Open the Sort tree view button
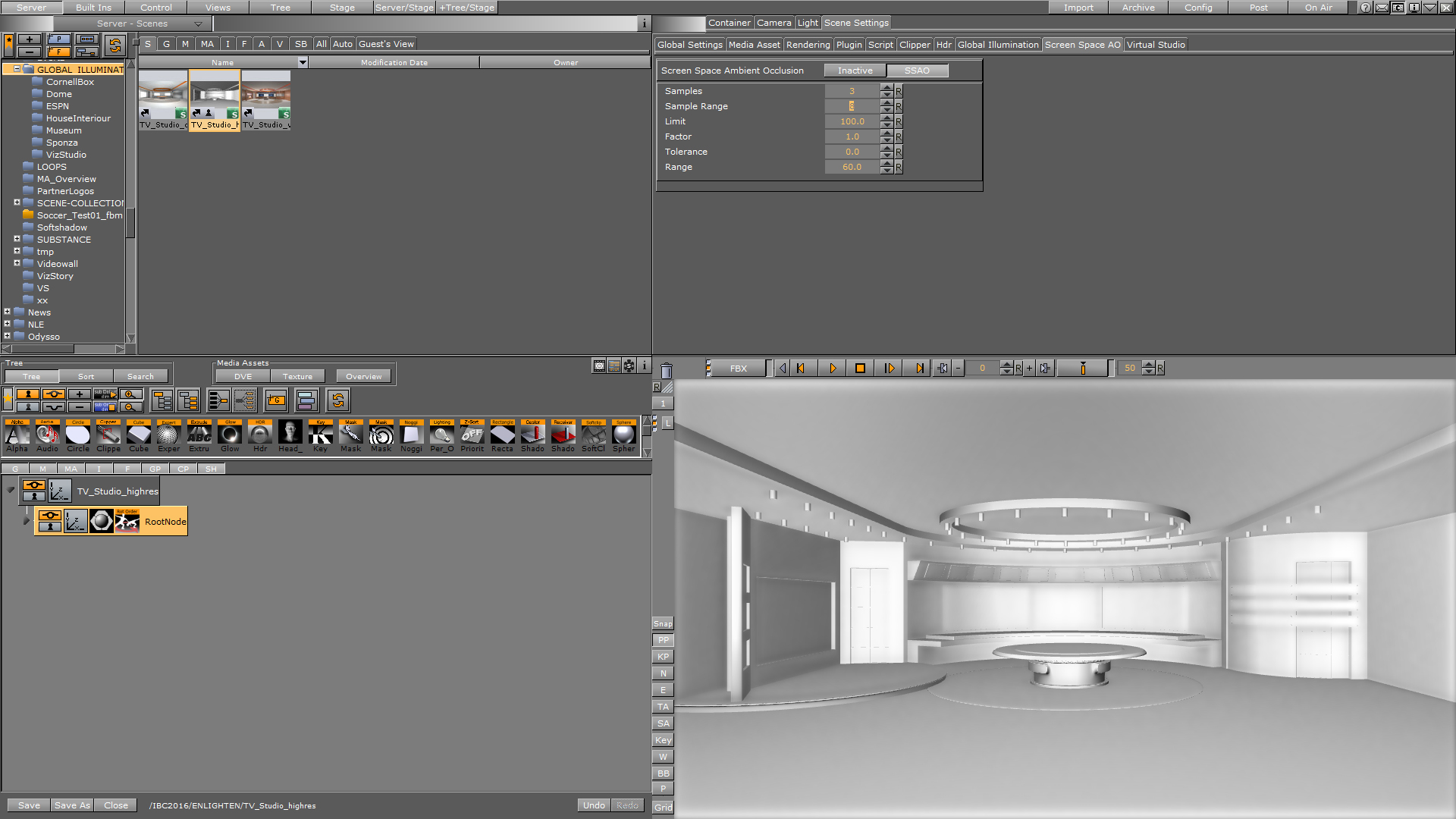1456x819 pixels. coord(86,376)
